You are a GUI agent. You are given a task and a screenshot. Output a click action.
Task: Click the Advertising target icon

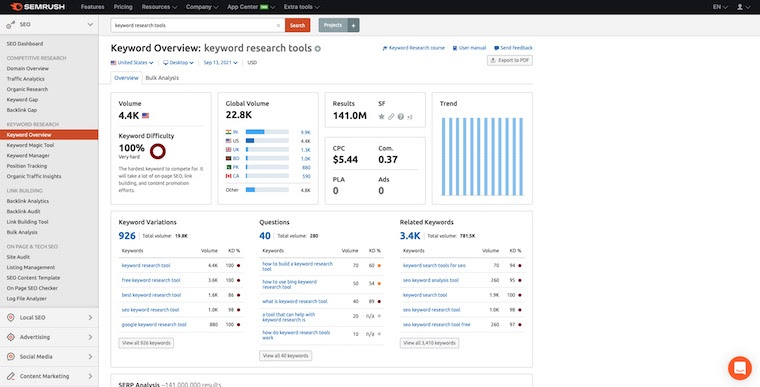[x=11, y=337]
